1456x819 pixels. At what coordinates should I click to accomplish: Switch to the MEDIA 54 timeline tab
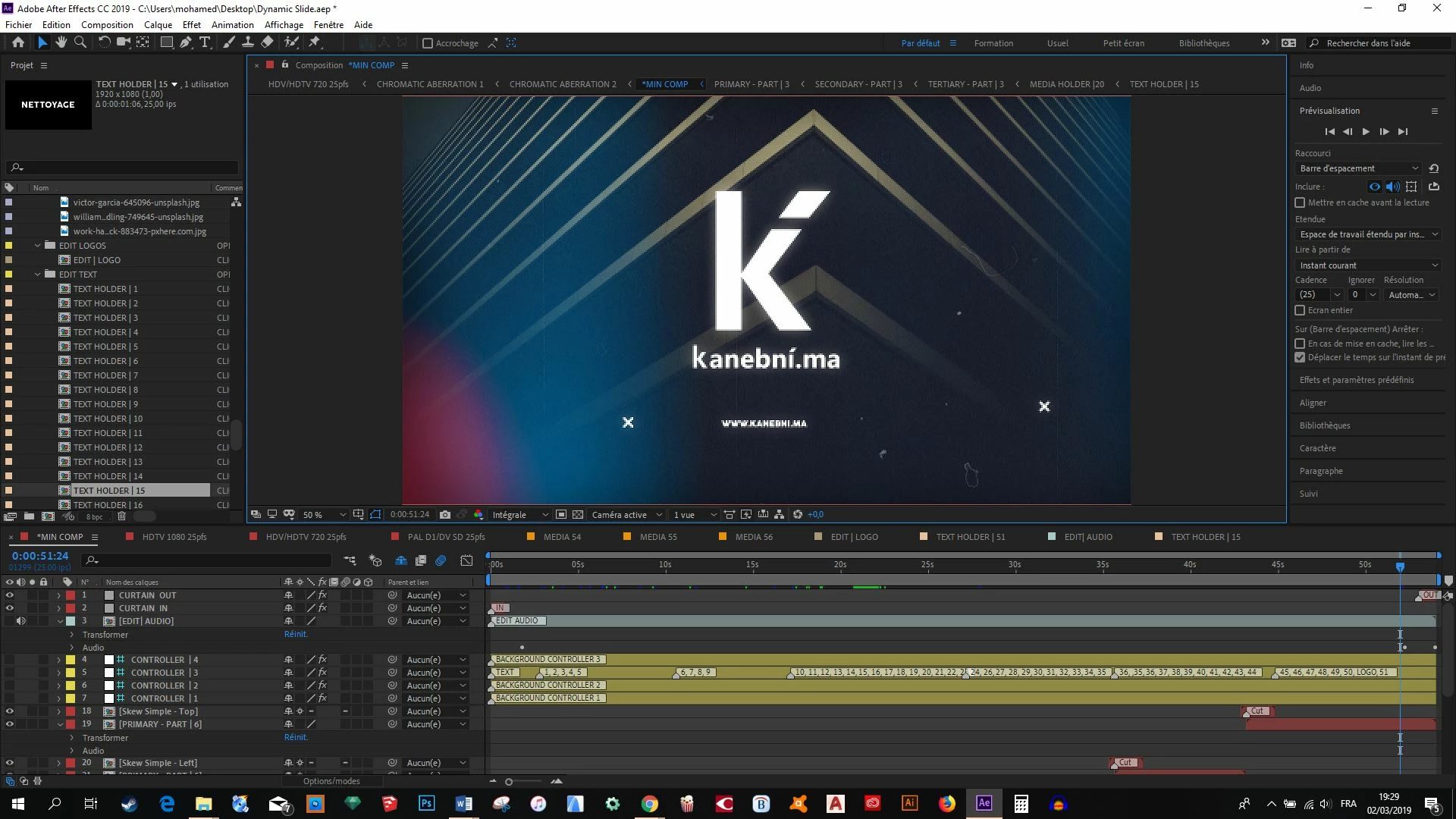[x=562, y=537]
